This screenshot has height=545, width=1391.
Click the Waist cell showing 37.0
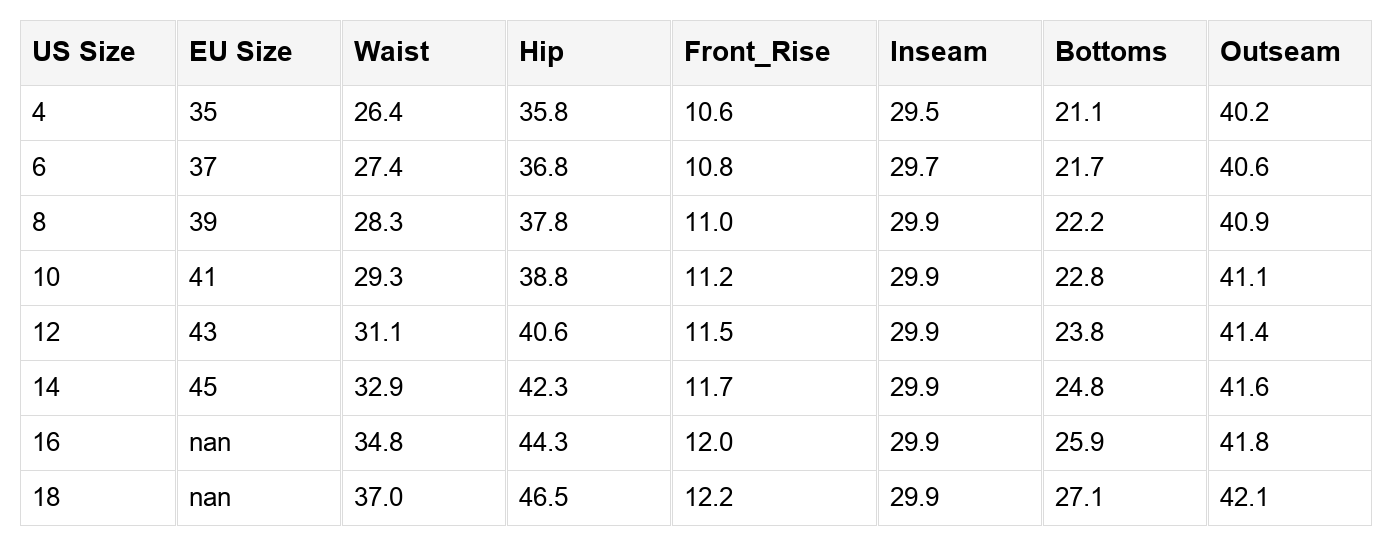378,497
